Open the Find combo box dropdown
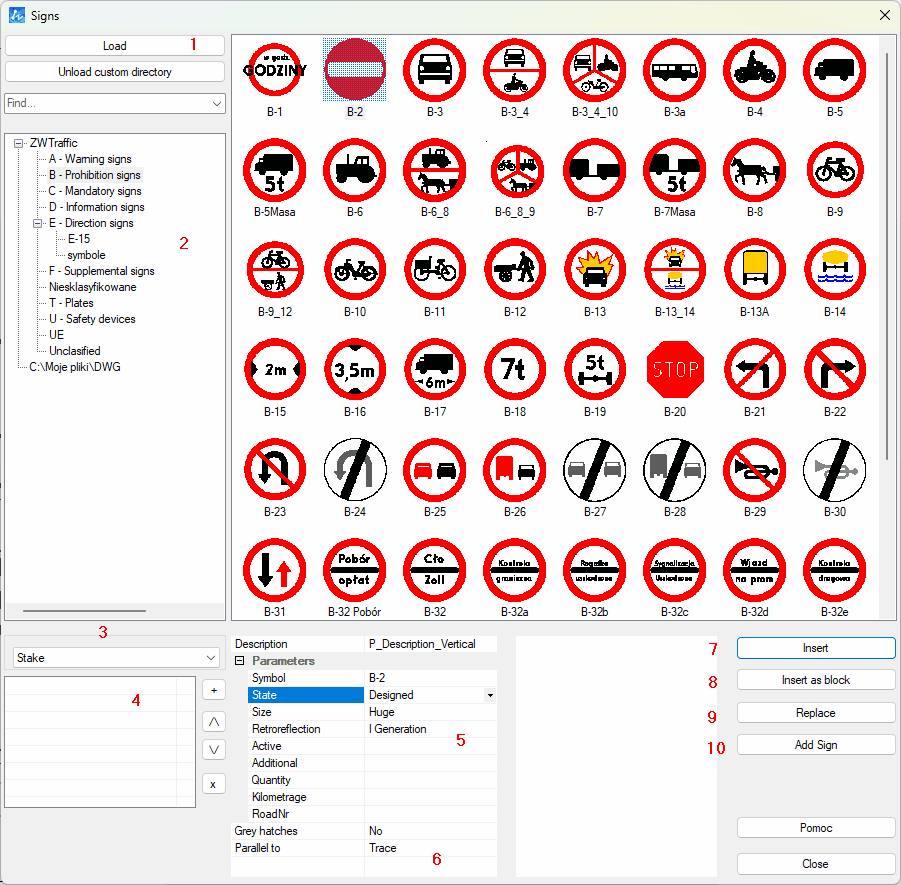 tap(217, 103)
